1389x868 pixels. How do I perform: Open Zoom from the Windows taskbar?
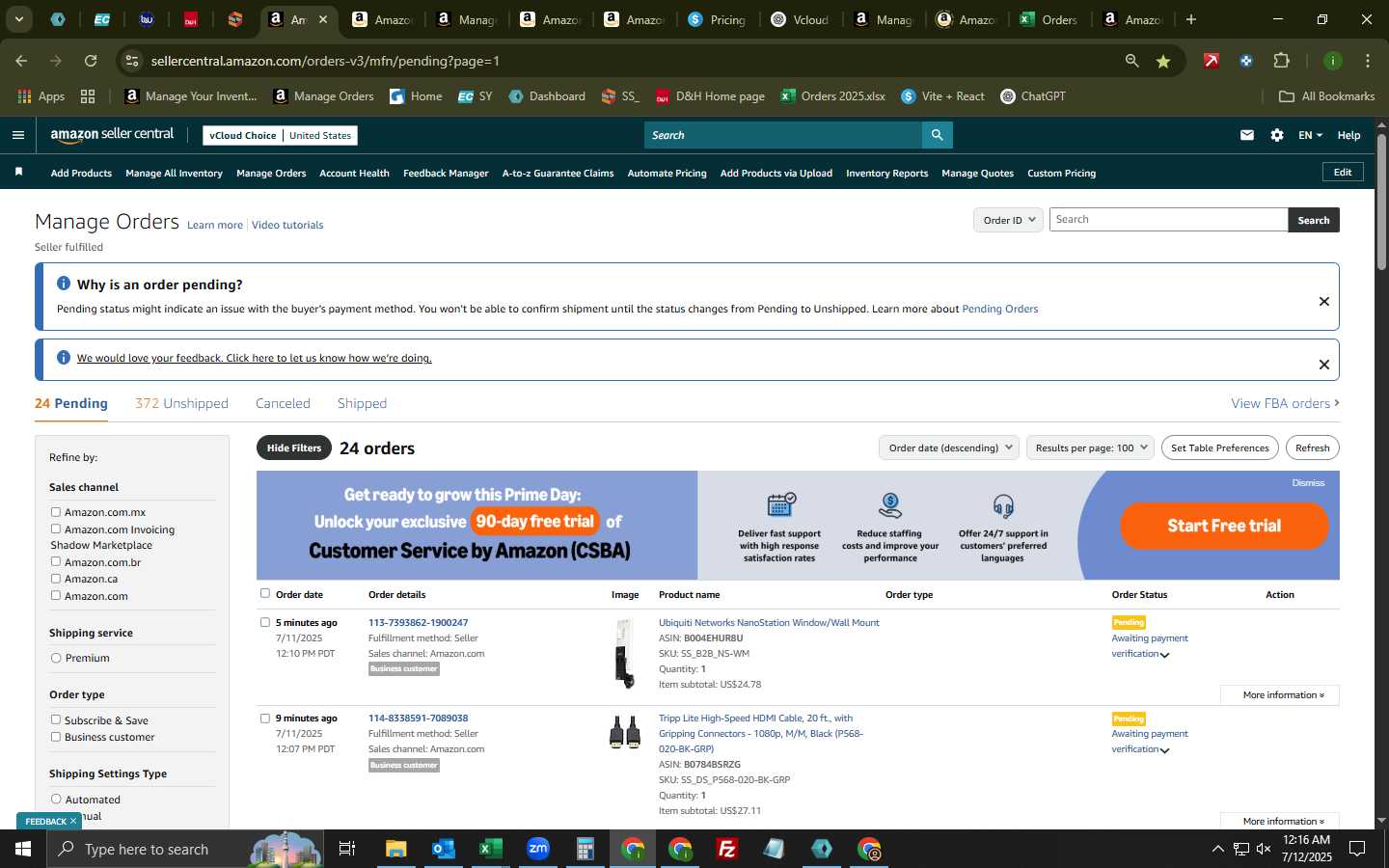(538, 849)
